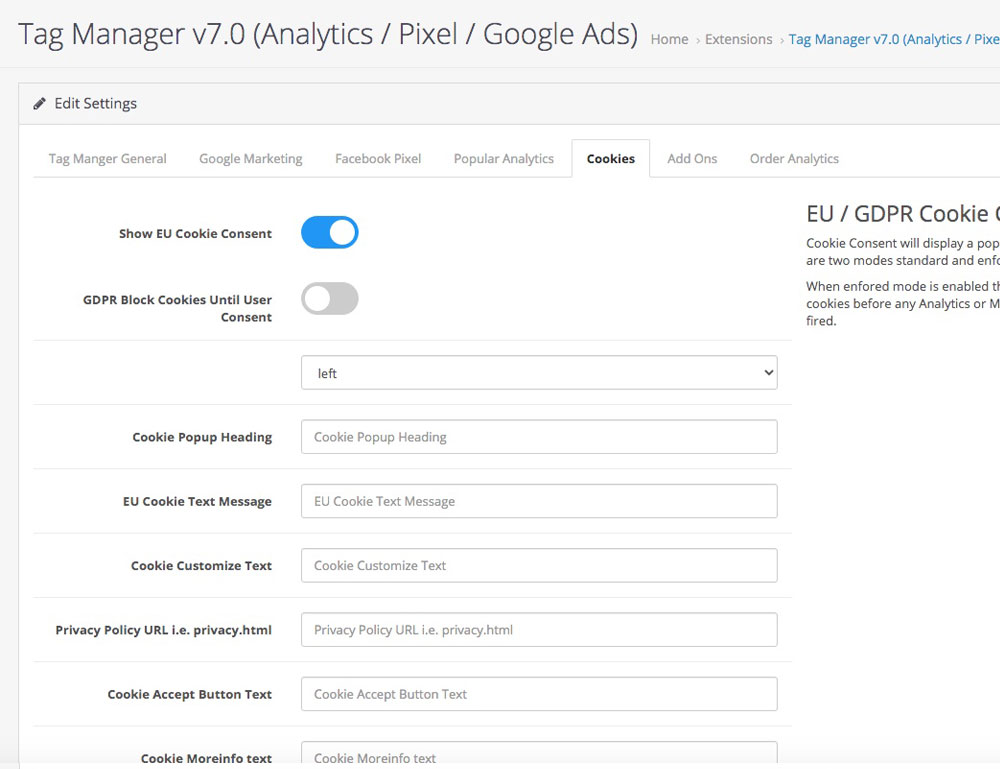Click the Cookie Accept Button Text label

189,694
